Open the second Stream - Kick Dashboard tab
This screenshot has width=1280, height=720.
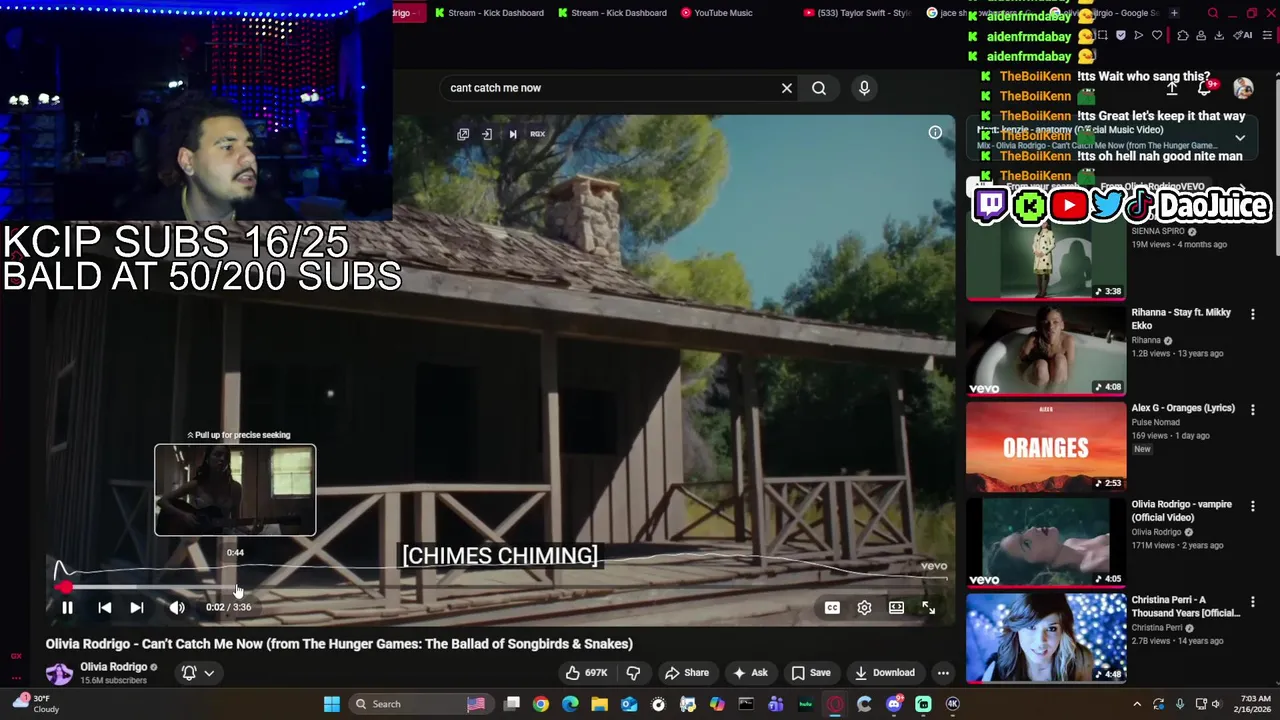click(x=612, y=13)
